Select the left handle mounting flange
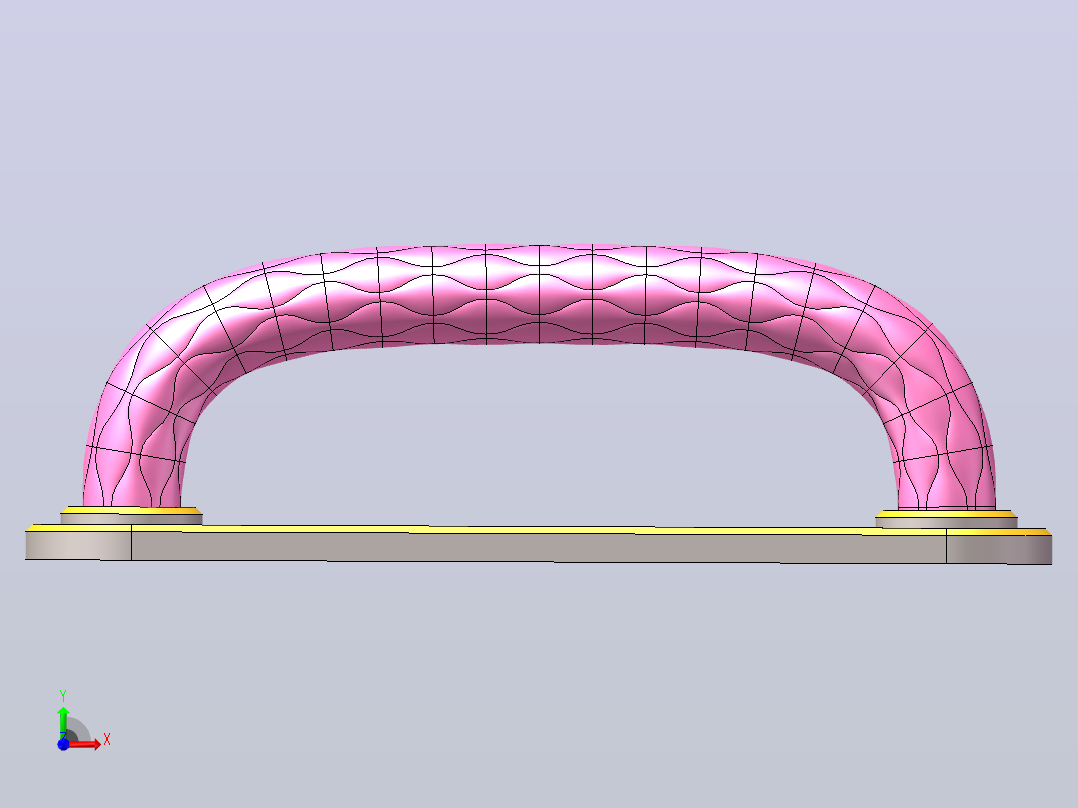1078x808 pixels. click(131, 516)
